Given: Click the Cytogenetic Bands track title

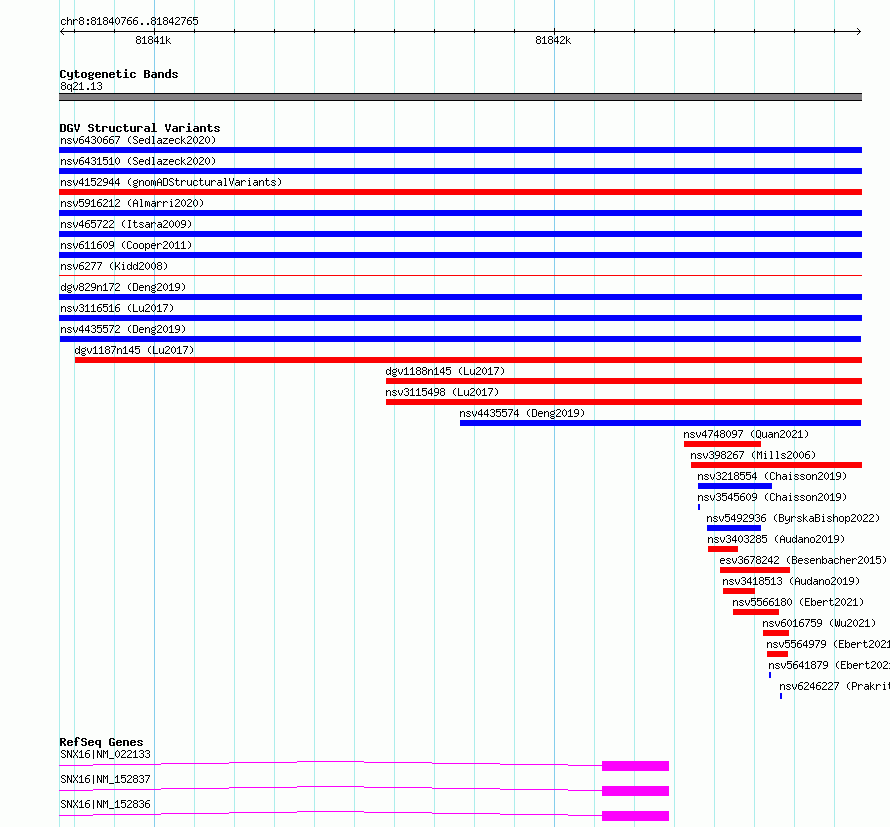Looking at the screenshot, I should coord(119,74).
